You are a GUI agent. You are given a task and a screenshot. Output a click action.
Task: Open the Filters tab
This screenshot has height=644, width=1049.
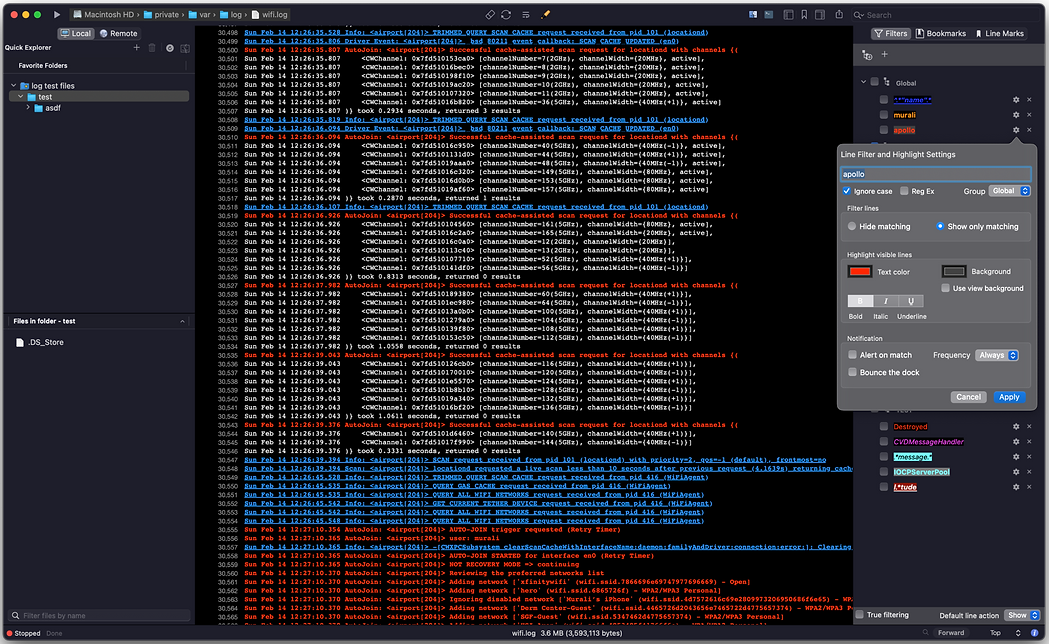pyautogui.click(x=890, y=33)
